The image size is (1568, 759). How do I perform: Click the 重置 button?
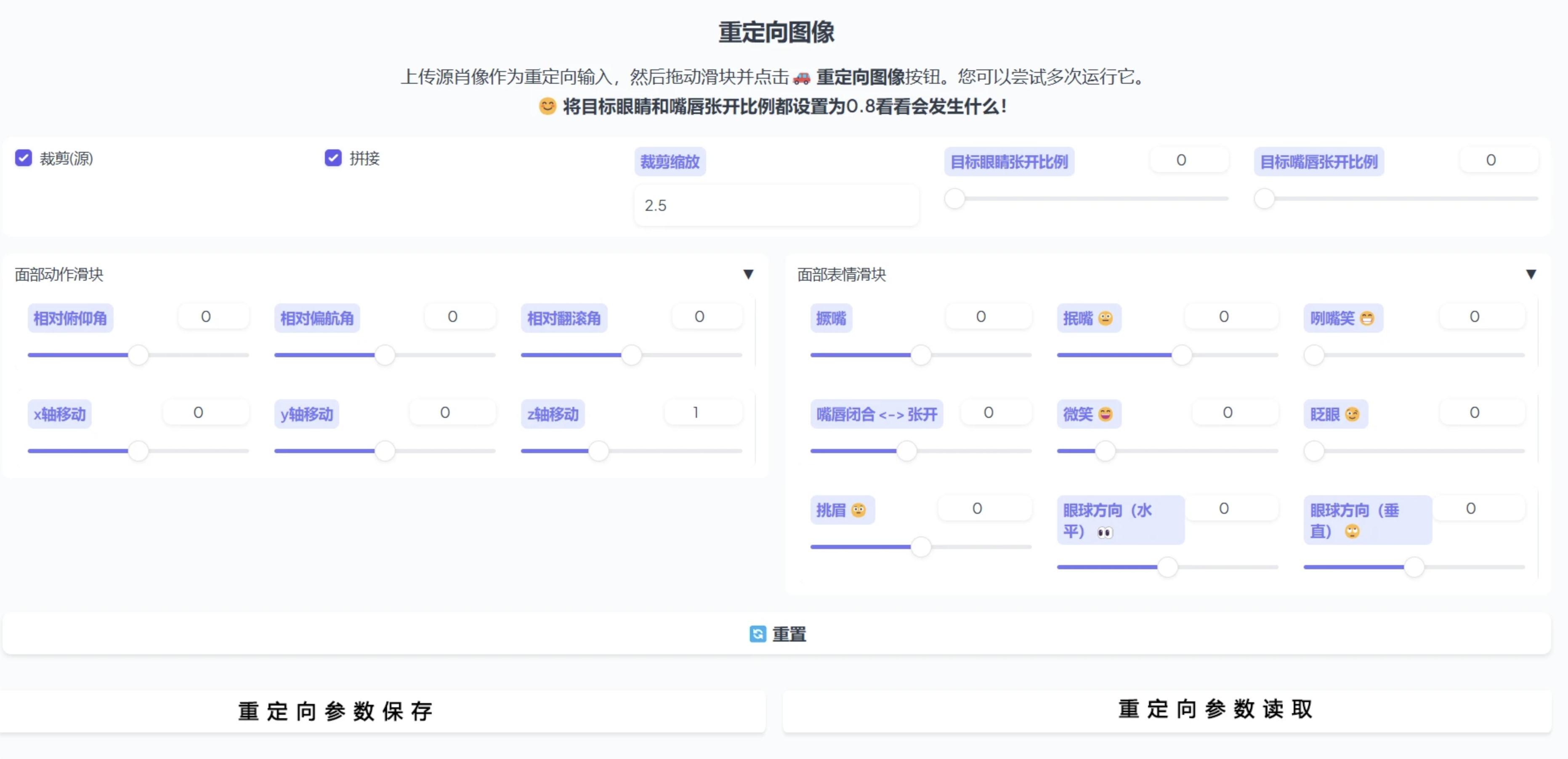pyautogui.click(x=777, y=634)
